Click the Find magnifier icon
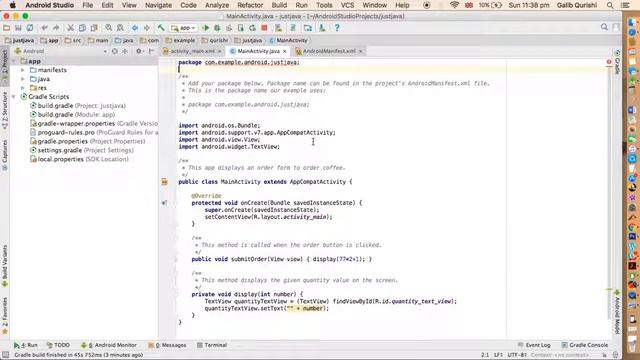The height and width of the screenshot is (360, 640). (108, 28)
